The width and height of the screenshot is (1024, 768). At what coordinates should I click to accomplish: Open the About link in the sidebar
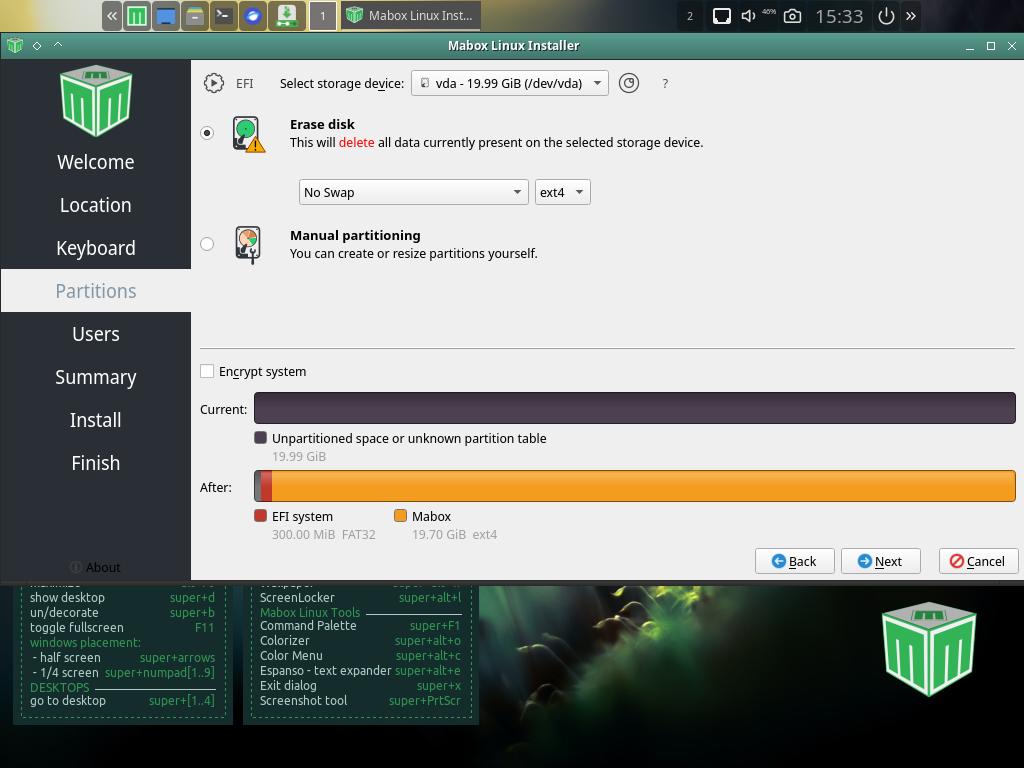[95, 568]
